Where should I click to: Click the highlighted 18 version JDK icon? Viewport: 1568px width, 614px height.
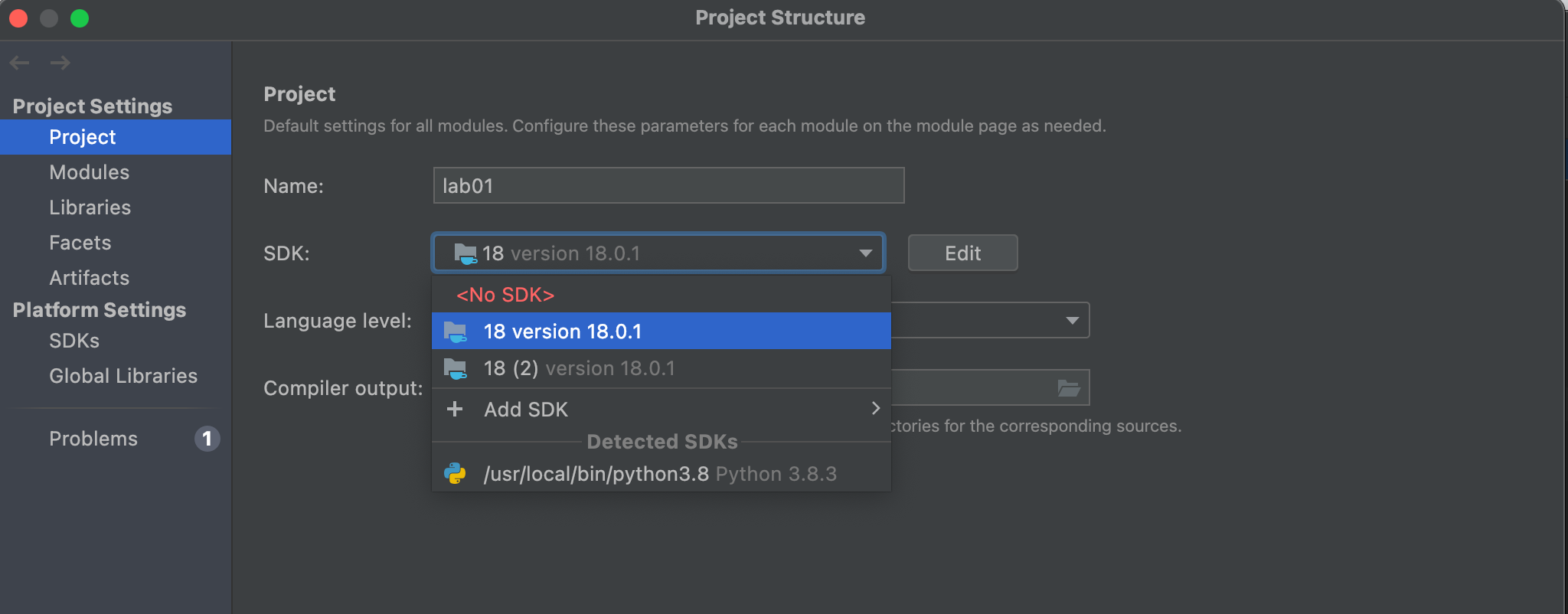click(456, 332)
